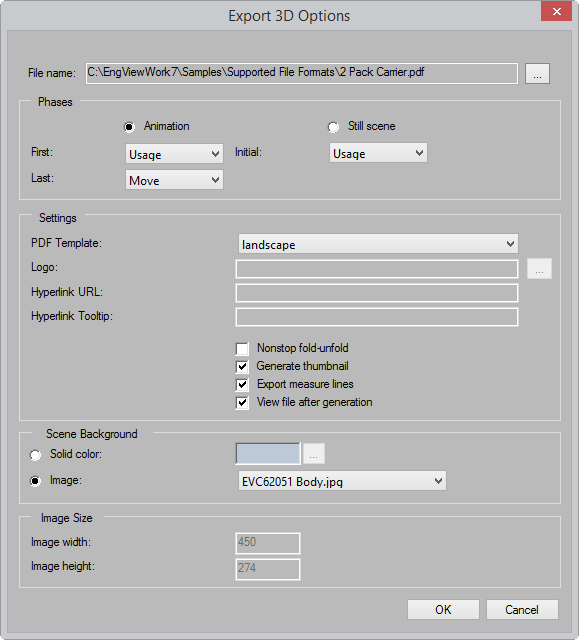Uncheck View file after generation
Screen dimensions: 579x640
pos(242,402)
